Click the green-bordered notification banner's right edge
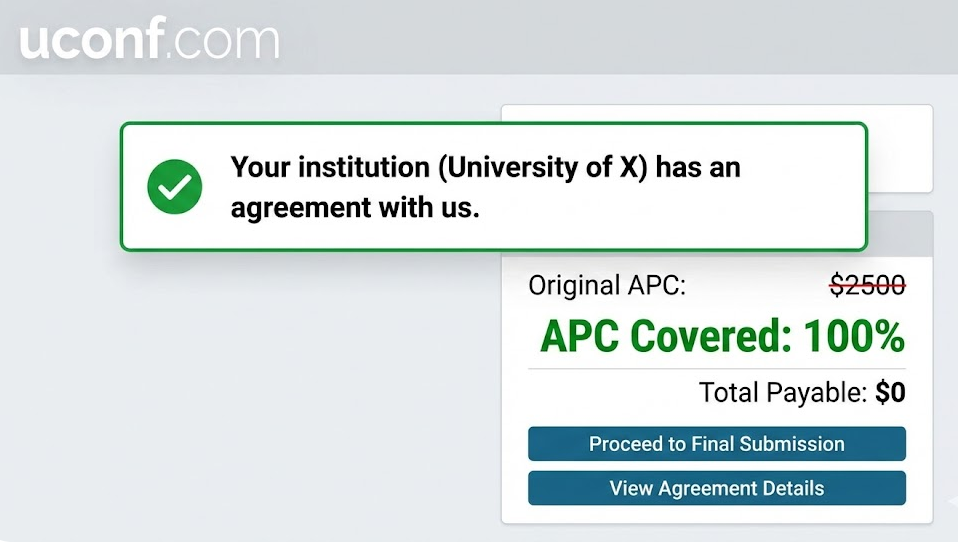Viewport: 958px width, 543px height. (865, 186)
